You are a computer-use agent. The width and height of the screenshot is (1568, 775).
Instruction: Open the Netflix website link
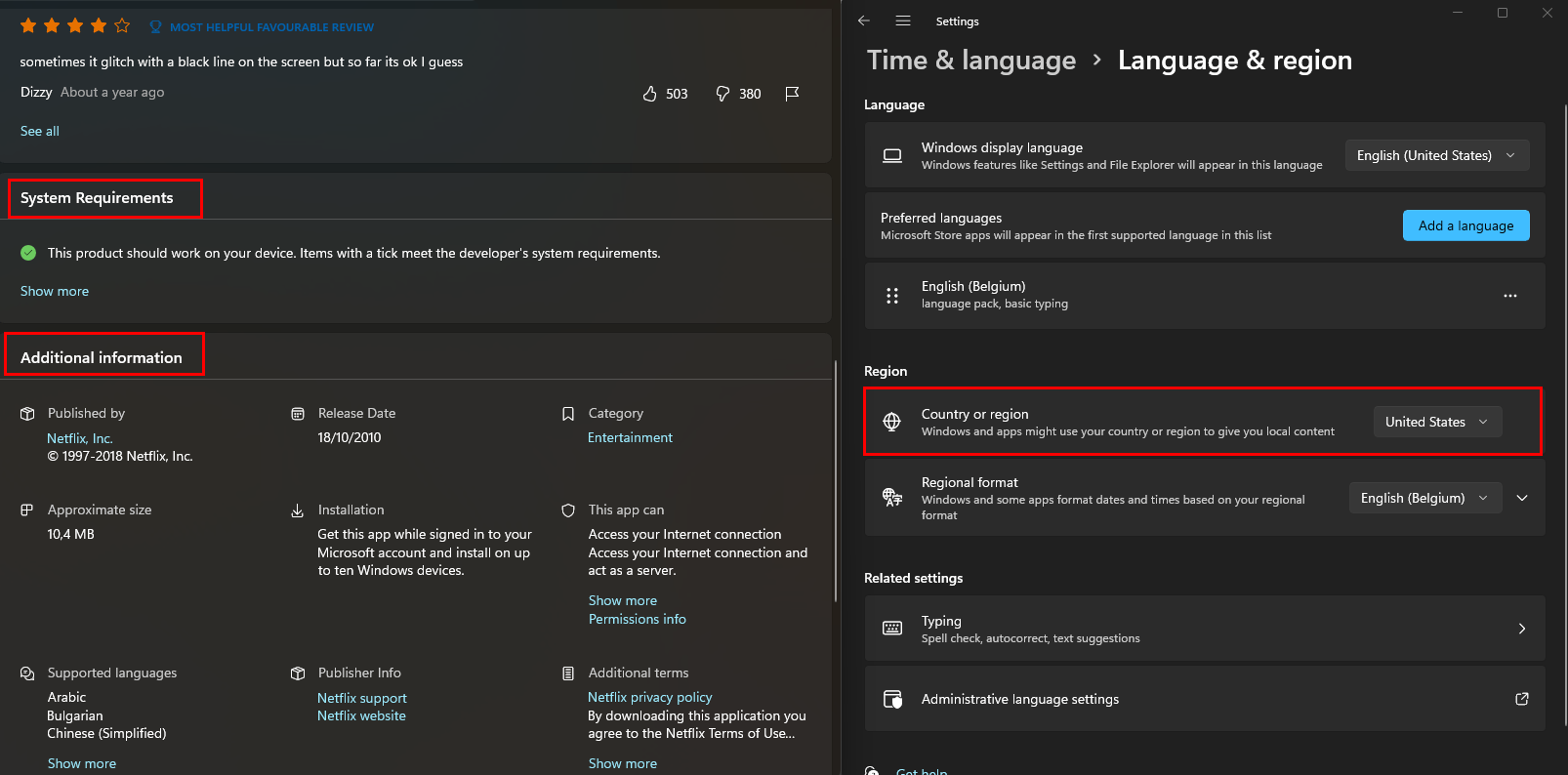click(x=361, y=715)
